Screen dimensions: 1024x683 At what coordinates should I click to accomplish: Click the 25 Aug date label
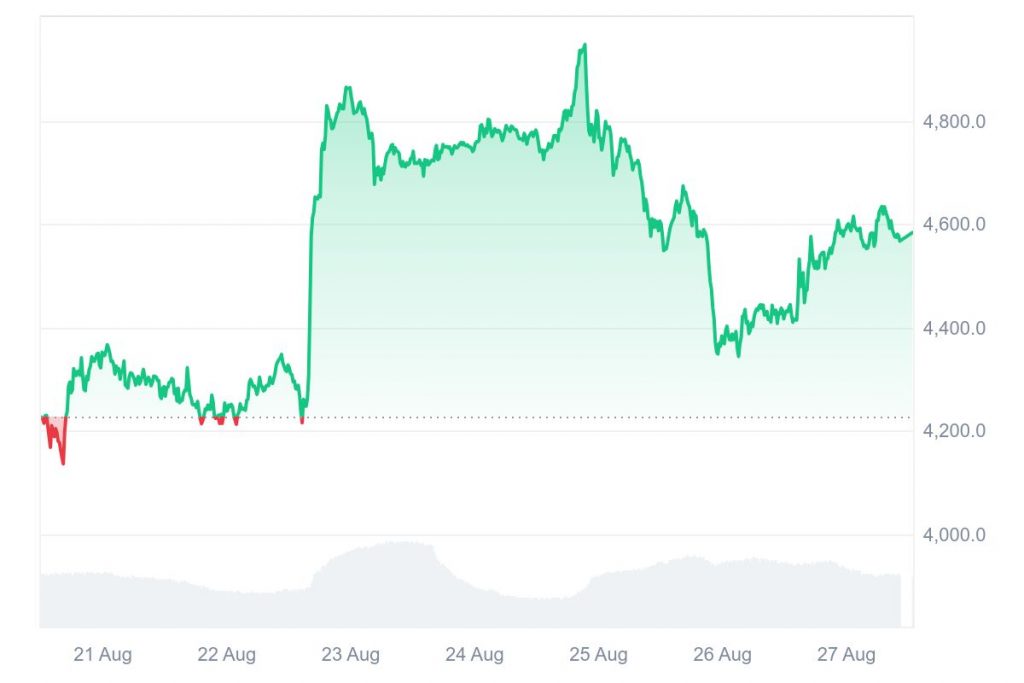point(598,656)
